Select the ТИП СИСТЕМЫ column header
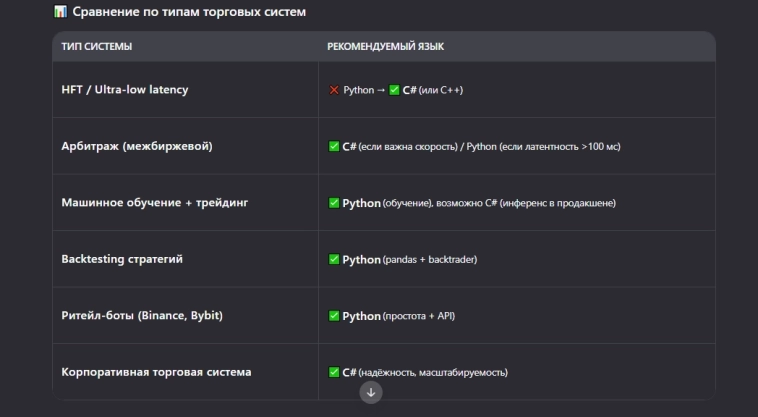The height and width of the screenshot is (417, 758). coord(96,47)
